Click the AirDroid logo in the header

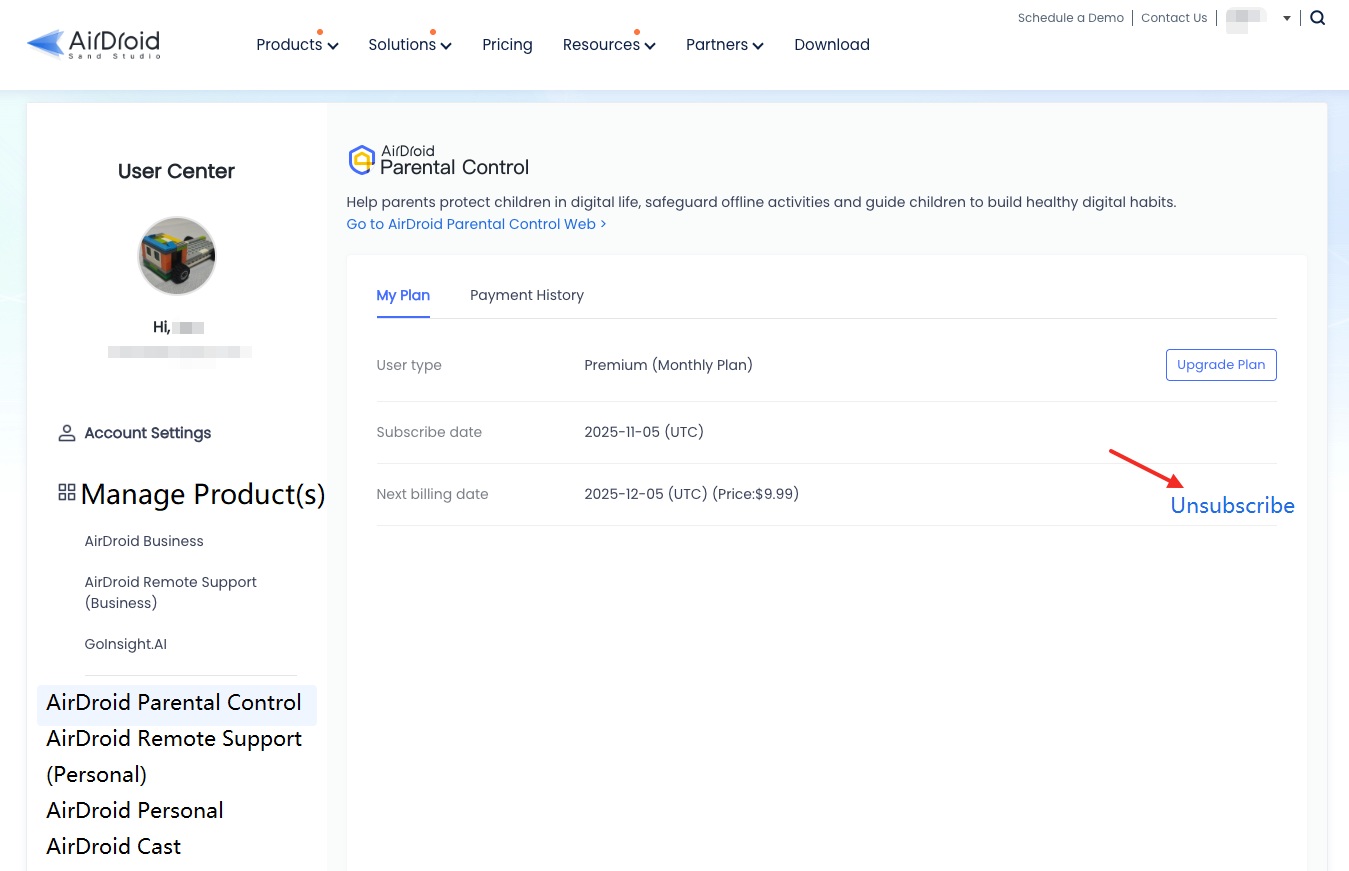[93, 43]
